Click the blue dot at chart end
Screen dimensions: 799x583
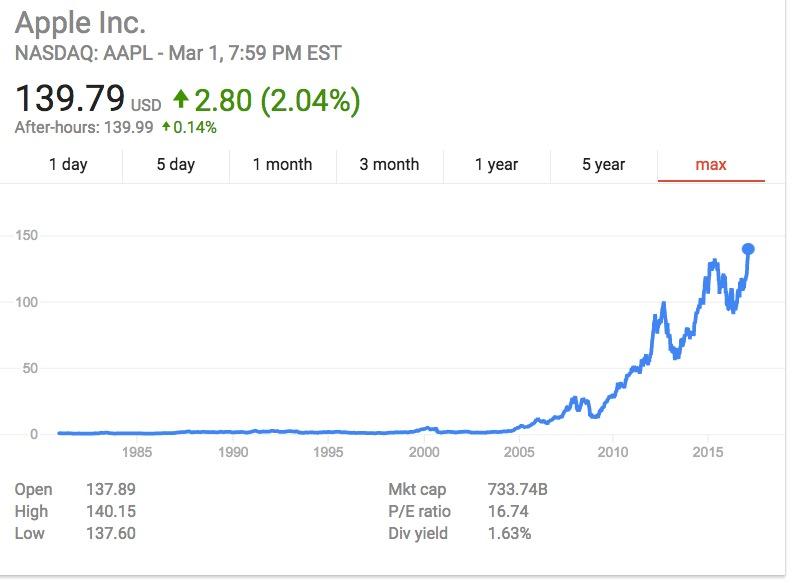[747, 249]
